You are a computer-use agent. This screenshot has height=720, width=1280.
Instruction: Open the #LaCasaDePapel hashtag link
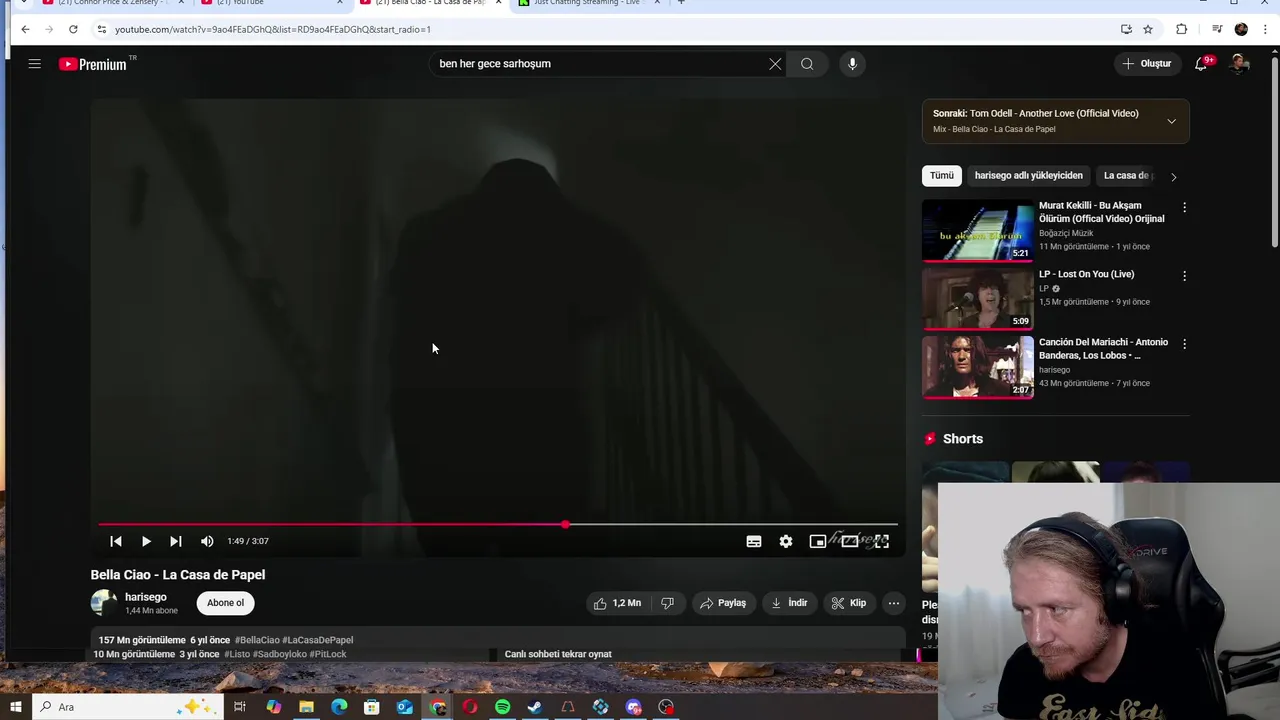(318, 640)
